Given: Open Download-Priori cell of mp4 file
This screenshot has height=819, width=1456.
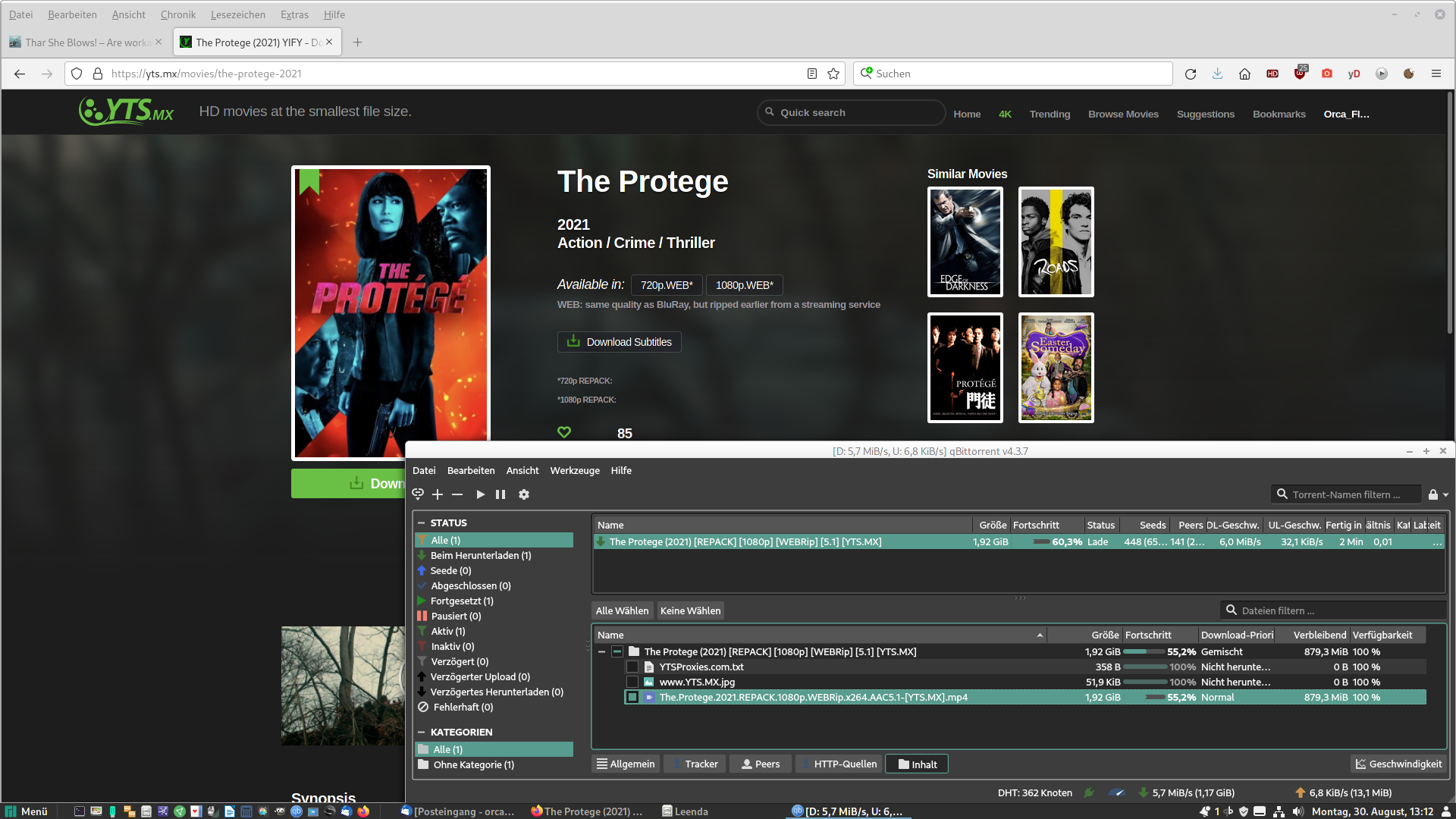Looking at the screenshot, I should tap(1236, 697).
